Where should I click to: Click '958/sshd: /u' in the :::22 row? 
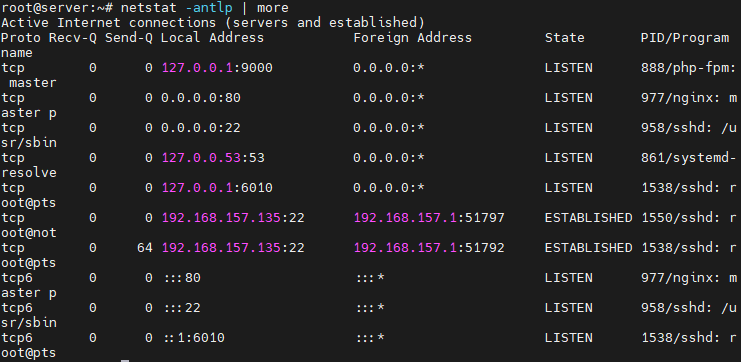(689, 308)
